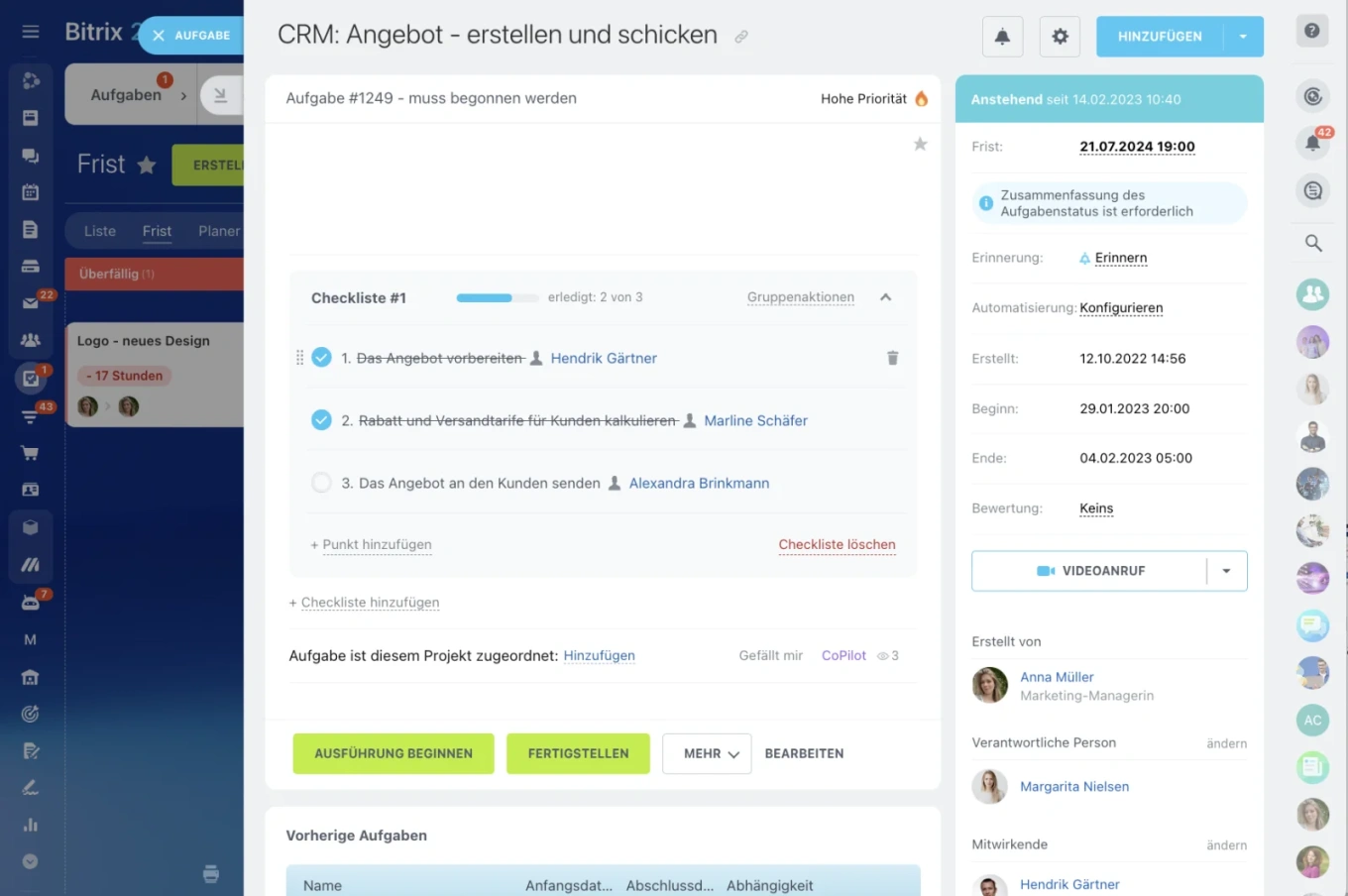The image size is (1348, 896).
Task: Click AUSFÜHRUNG BEGINNEN to start the task
Action: (x=393, y=753)
